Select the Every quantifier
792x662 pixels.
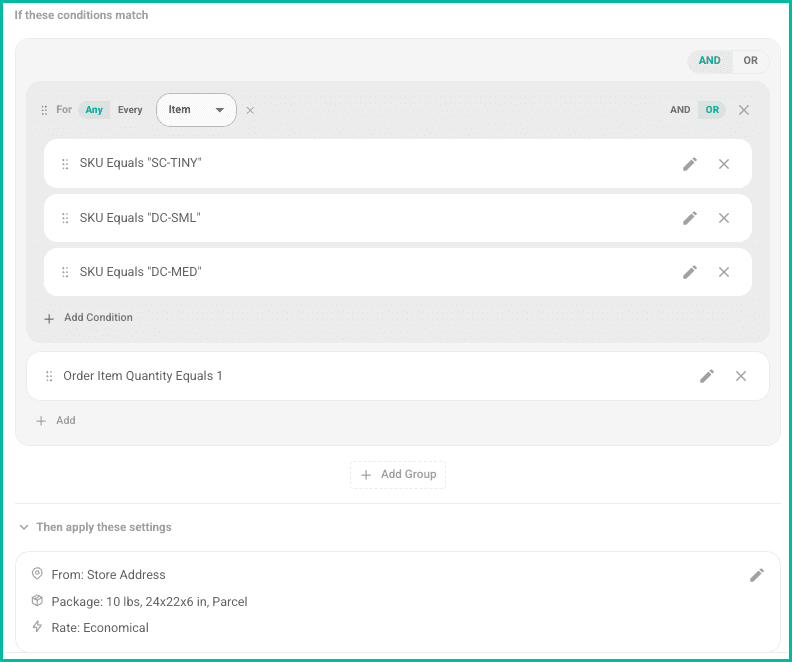coord(130,110)
